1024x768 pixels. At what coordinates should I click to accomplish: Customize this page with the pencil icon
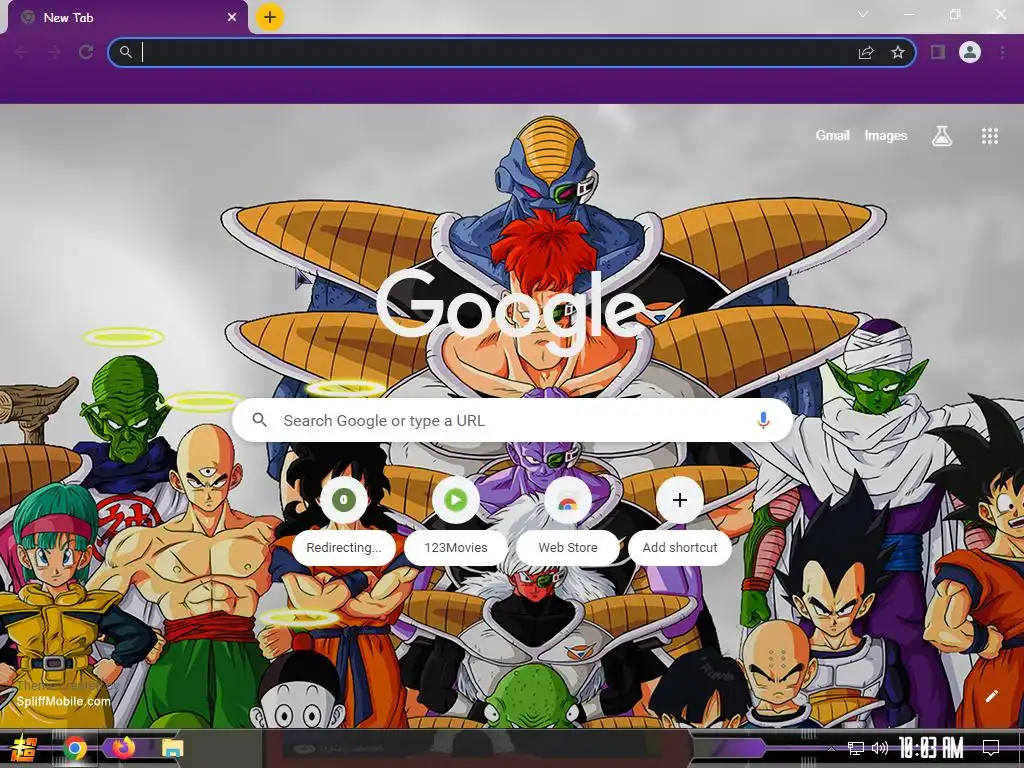[991, 696]
